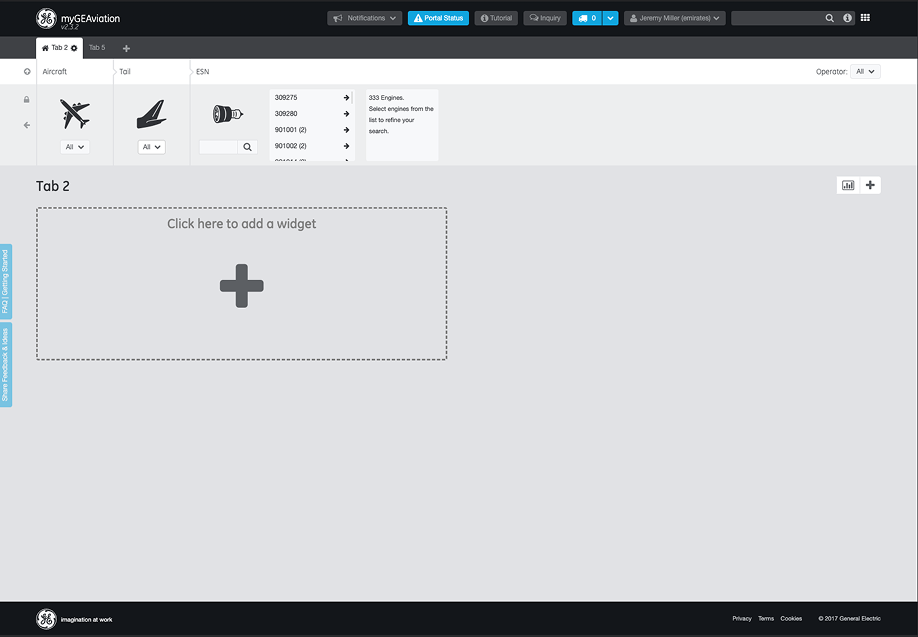Click the GE logo in the header
This screenshot has width=918, height=637.
(x=46, y=18)
